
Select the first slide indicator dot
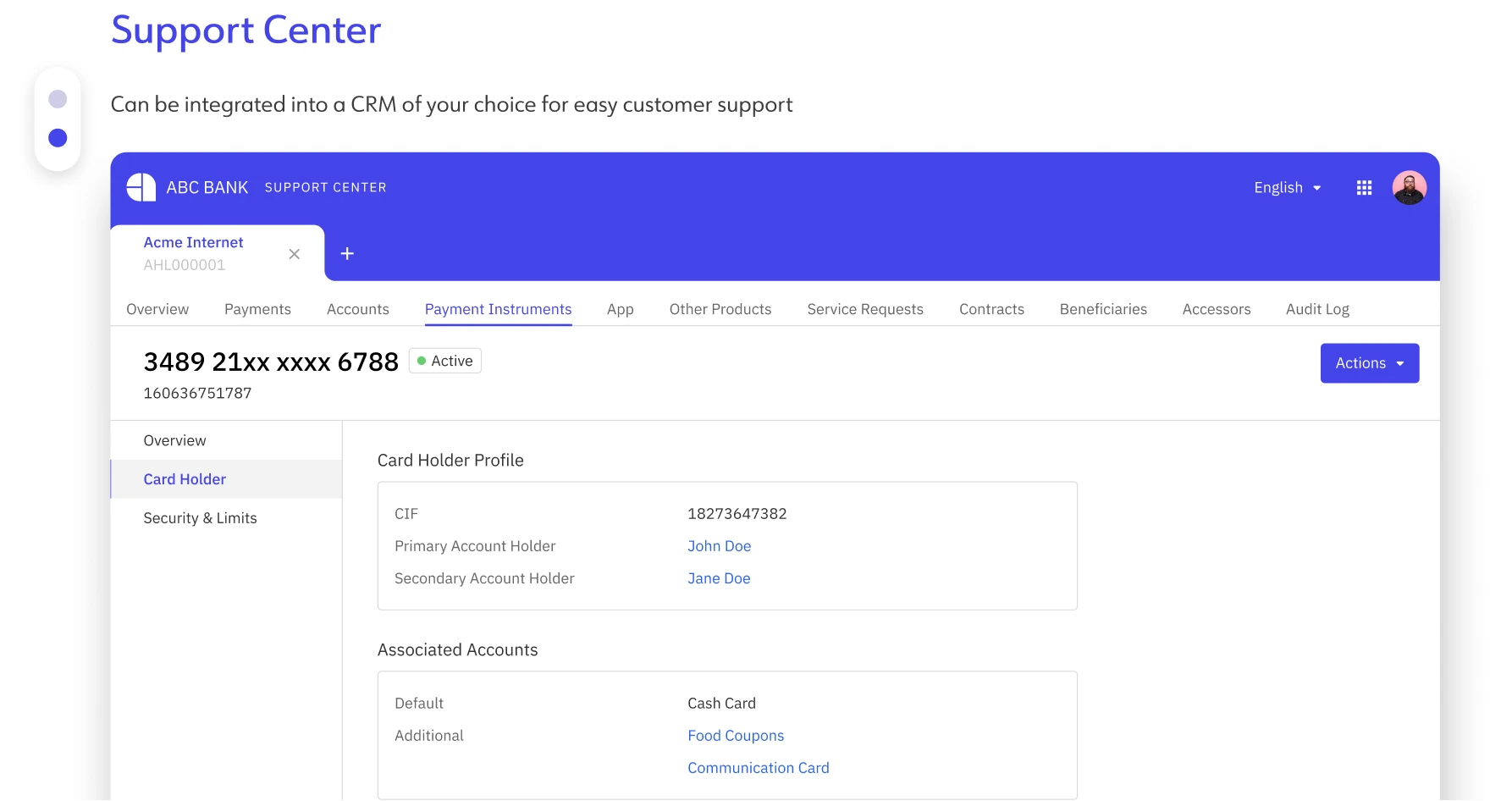coord(58,99)
